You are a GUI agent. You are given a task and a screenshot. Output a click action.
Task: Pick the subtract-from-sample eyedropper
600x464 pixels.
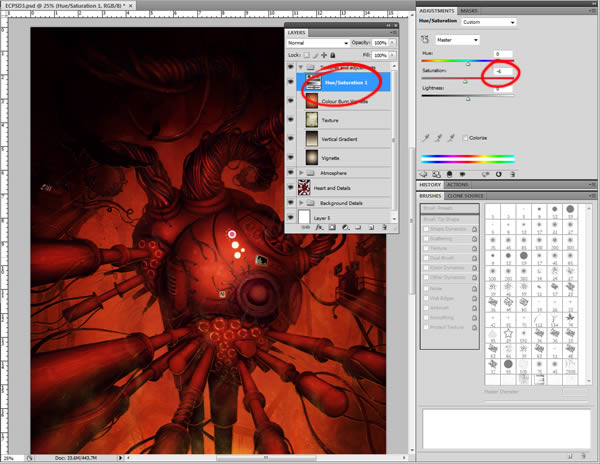coord(451,138)
